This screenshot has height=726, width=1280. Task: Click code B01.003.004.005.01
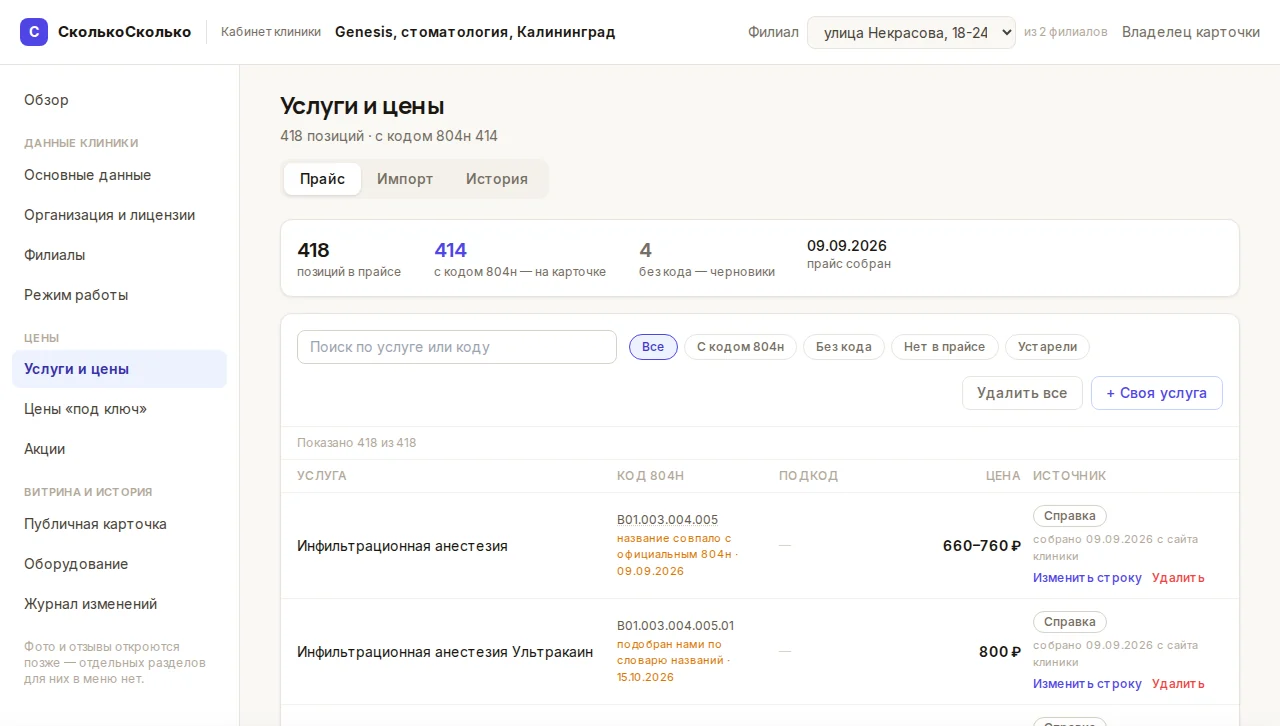(676, 626)
